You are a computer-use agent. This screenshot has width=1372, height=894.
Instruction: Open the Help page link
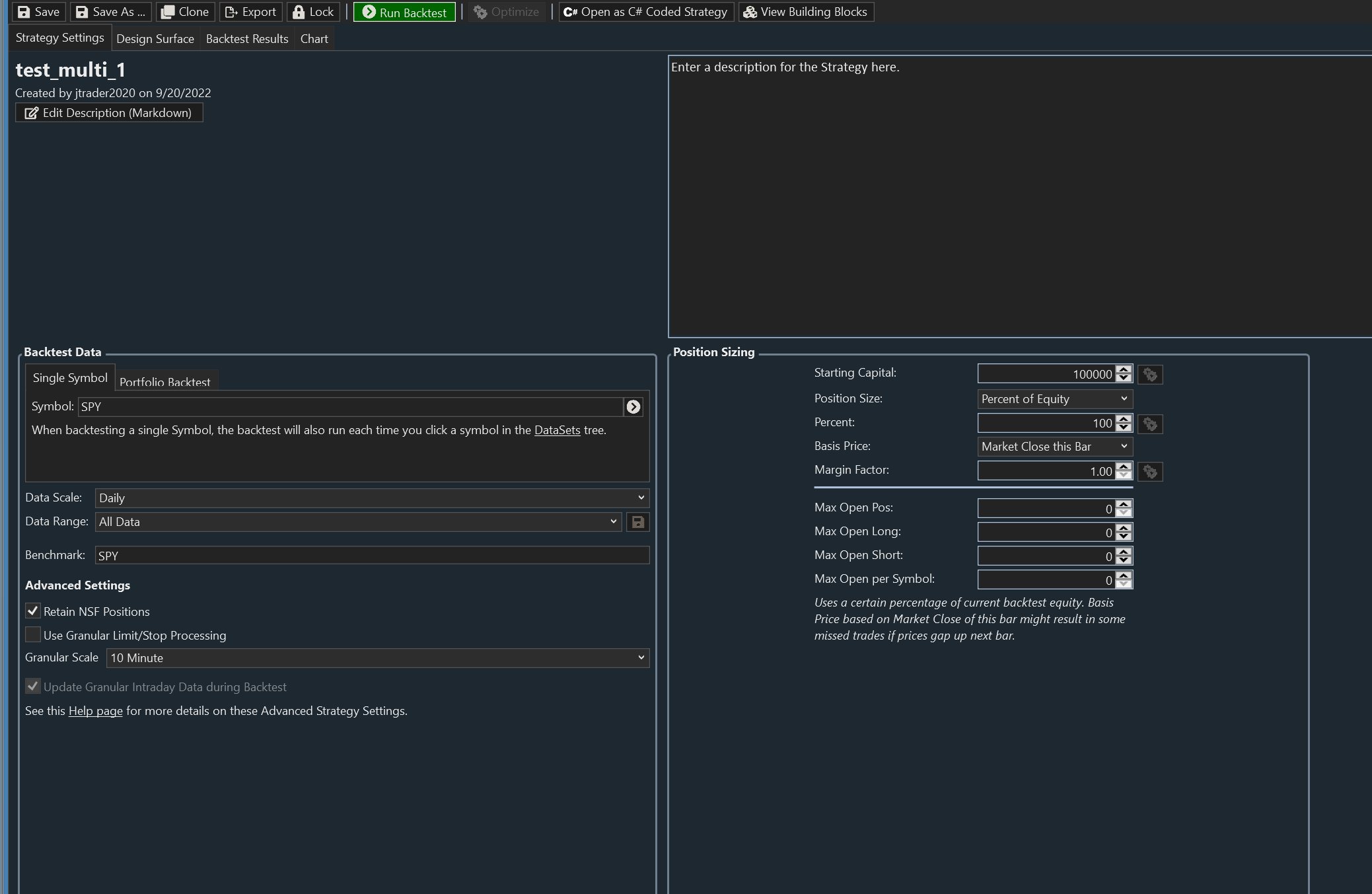pos(95,711)
